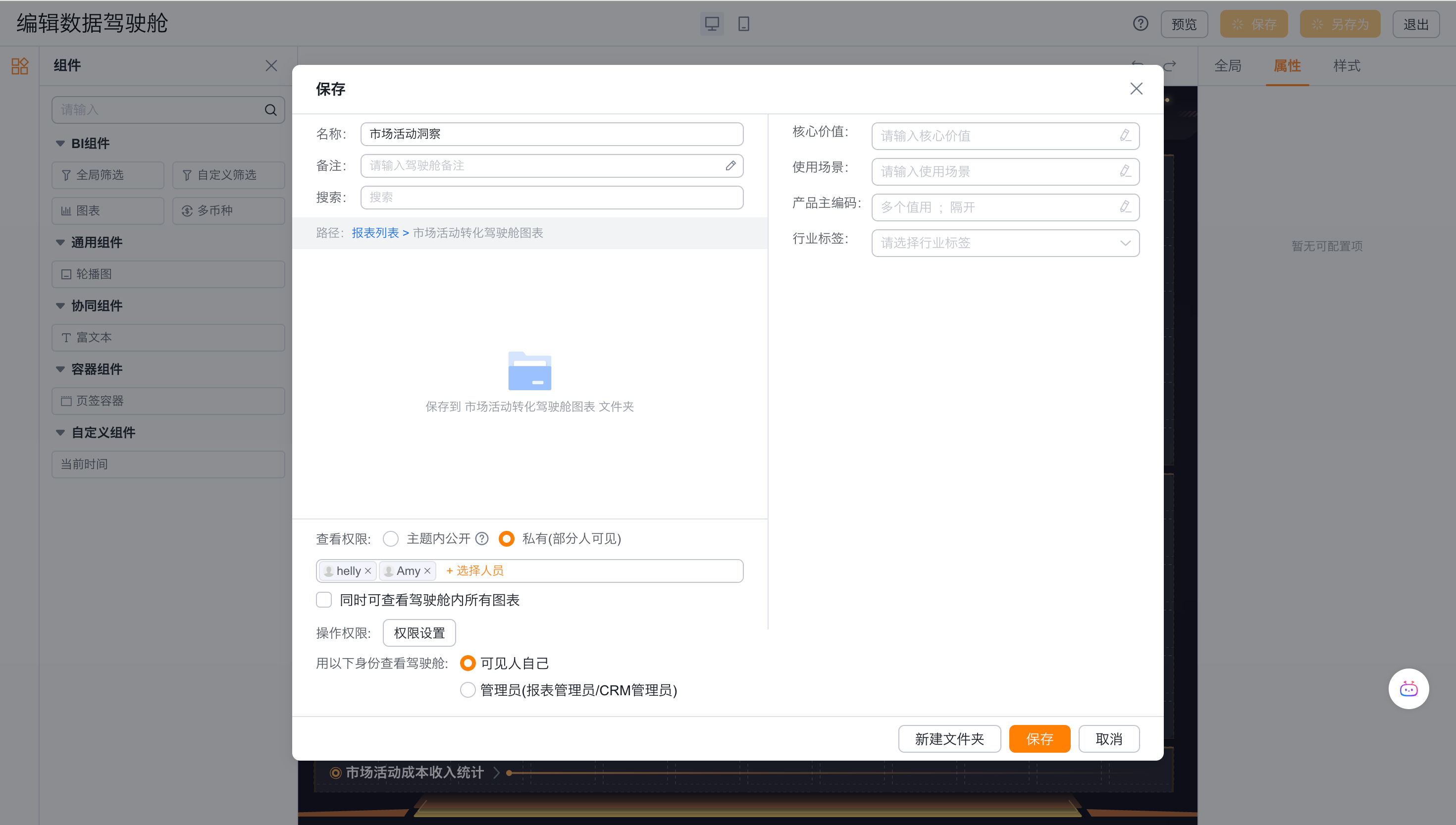Click the help icon next to 主题内公开
The image size is (1456, 825).
click(481, 538)
